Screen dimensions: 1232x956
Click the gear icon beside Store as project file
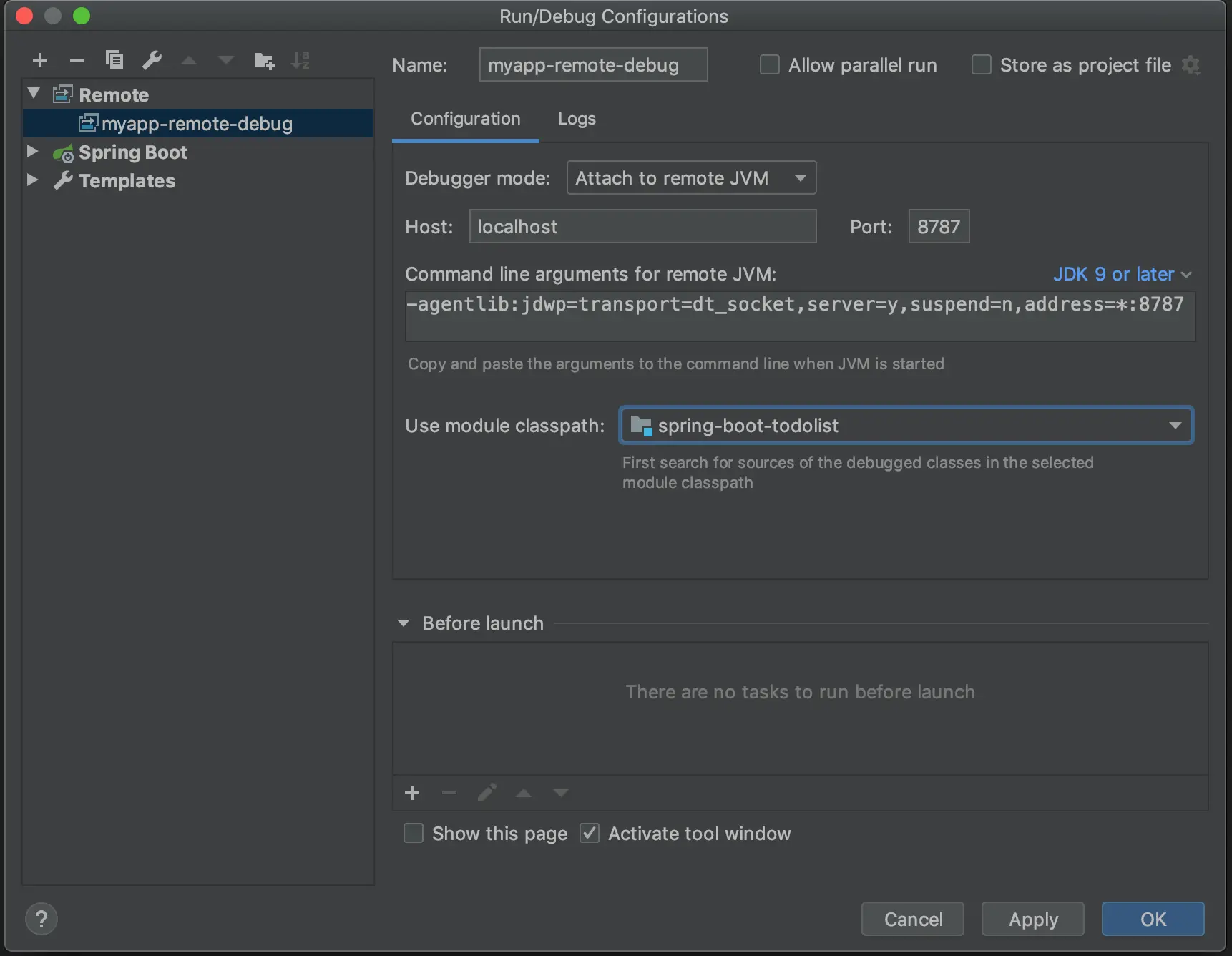tap(1191, 65)
